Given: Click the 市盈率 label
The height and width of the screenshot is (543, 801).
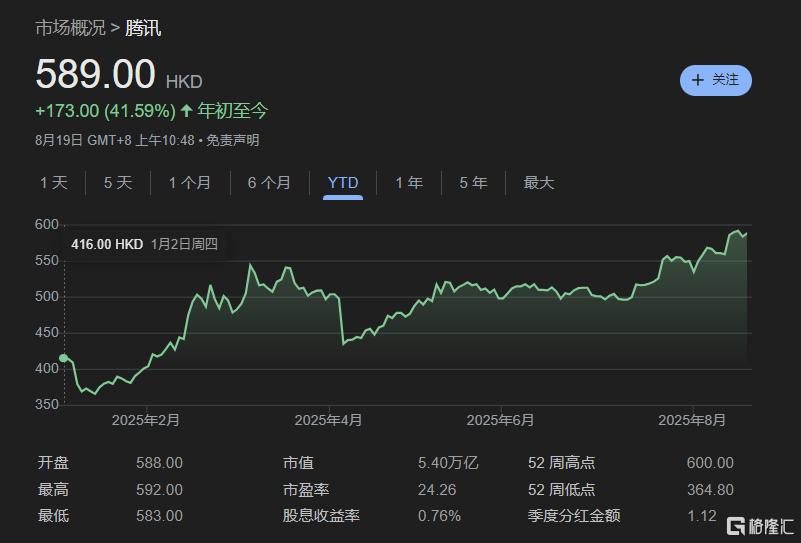Looking at the screenshot, I should pos(306,489).
